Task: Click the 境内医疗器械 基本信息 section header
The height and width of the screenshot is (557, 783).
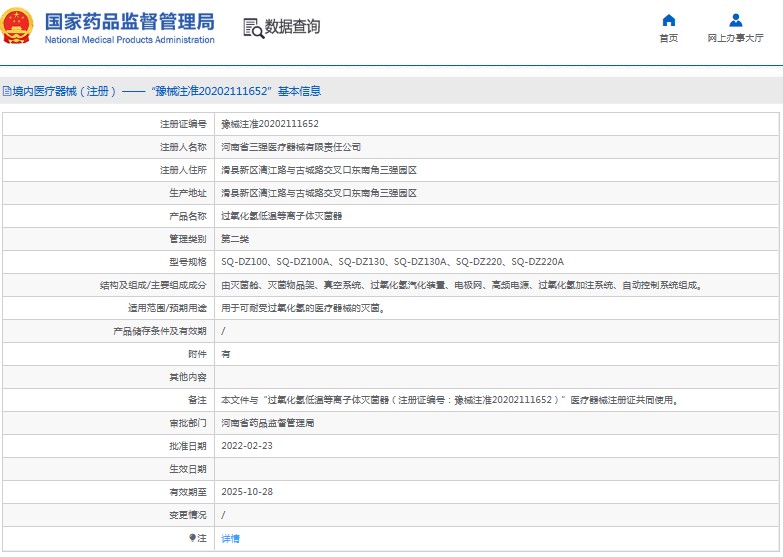Action: [x=167, y=91]
